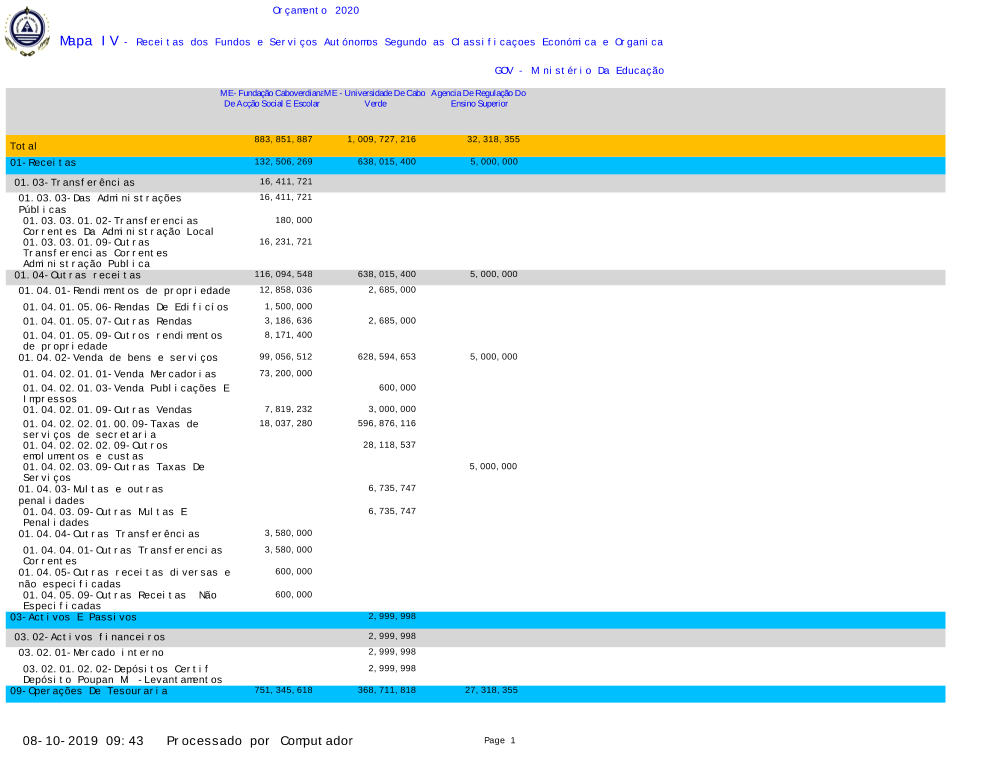Screen dimensions: 1000x773
Task: Click the Agencia De Regulação Do Ensino Superior header
Action: [479, 98]
